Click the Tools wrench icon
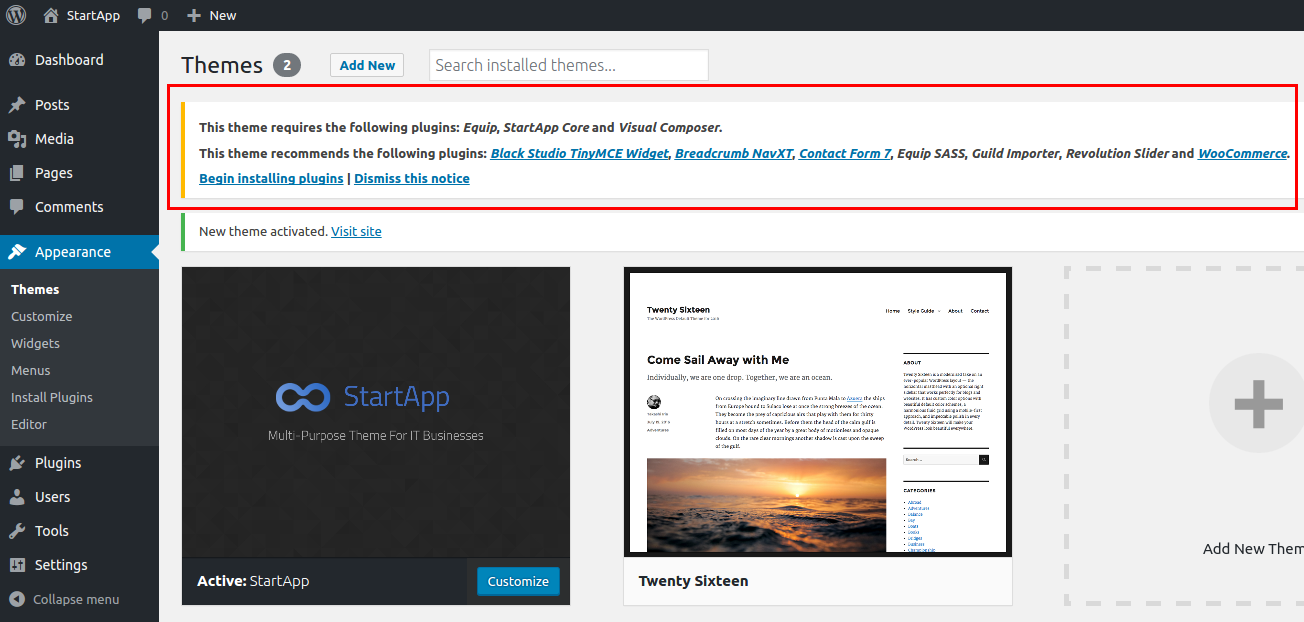The image size is (1304, 622). [17, 531]
